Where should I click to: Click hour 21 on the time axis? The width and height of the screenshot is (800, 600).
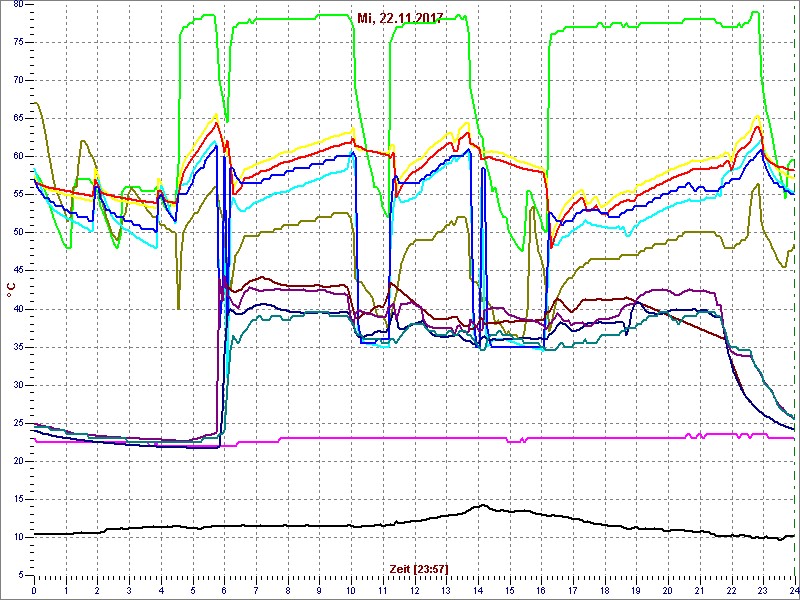pos(699,591)
